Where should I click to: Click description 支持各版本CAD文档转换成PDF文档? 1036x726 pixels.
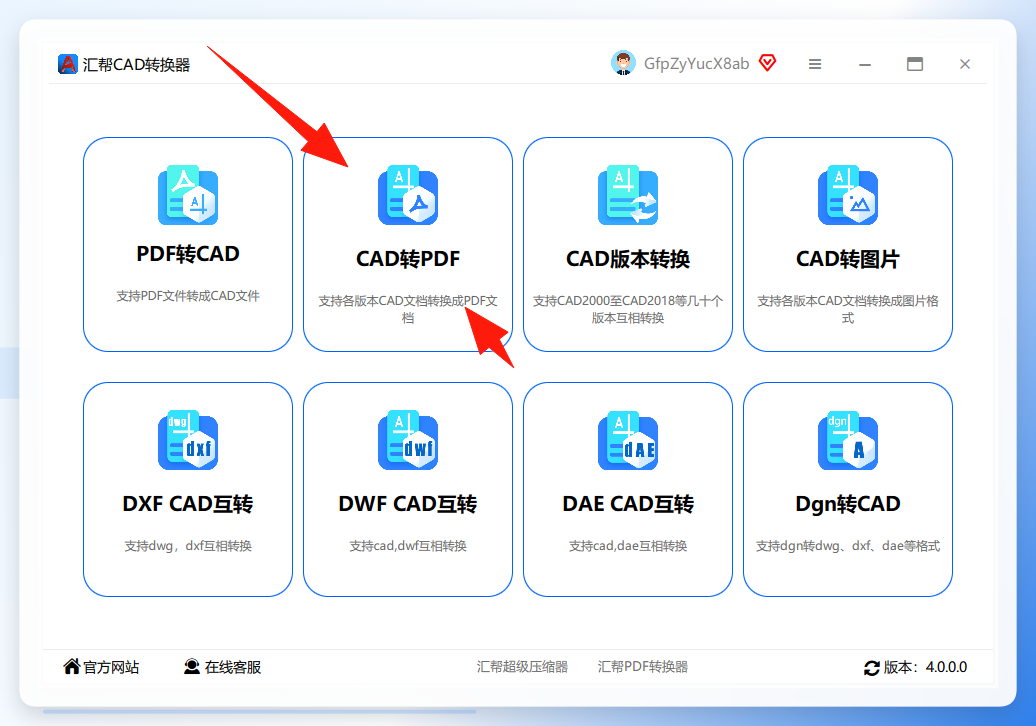point(408,309)
